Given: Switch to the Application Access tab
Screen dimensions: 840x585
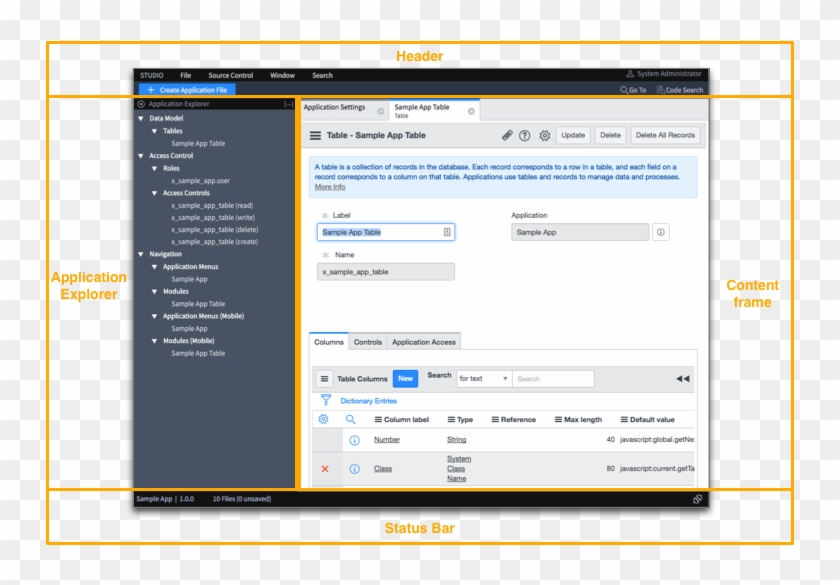Looking at the screenshot, I should [424, 342].
